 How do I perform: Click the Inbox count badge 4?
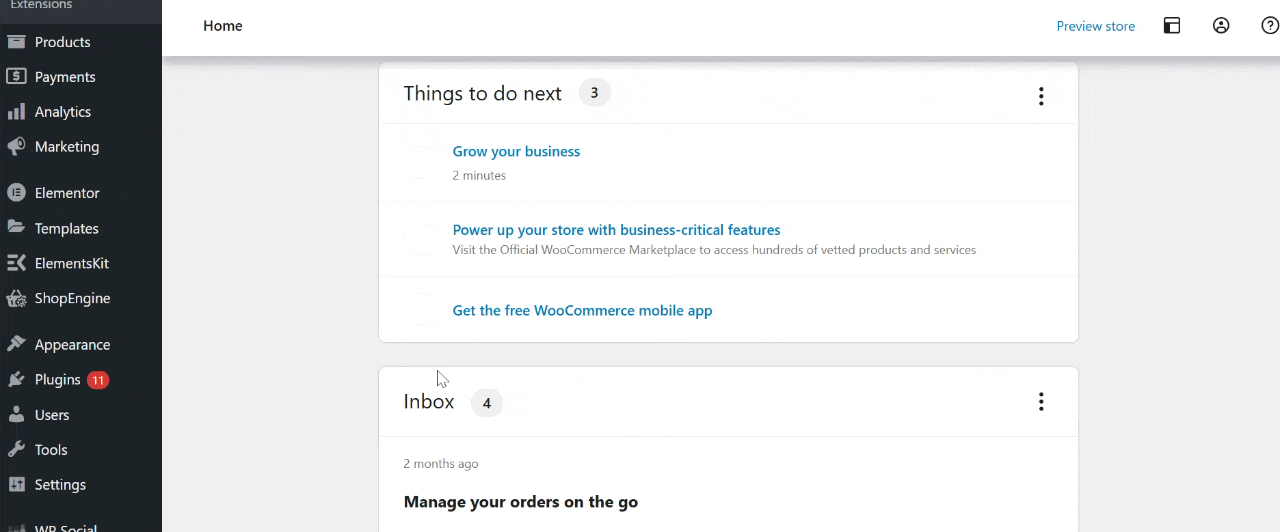pyautogui.click(x=487, y=403)
